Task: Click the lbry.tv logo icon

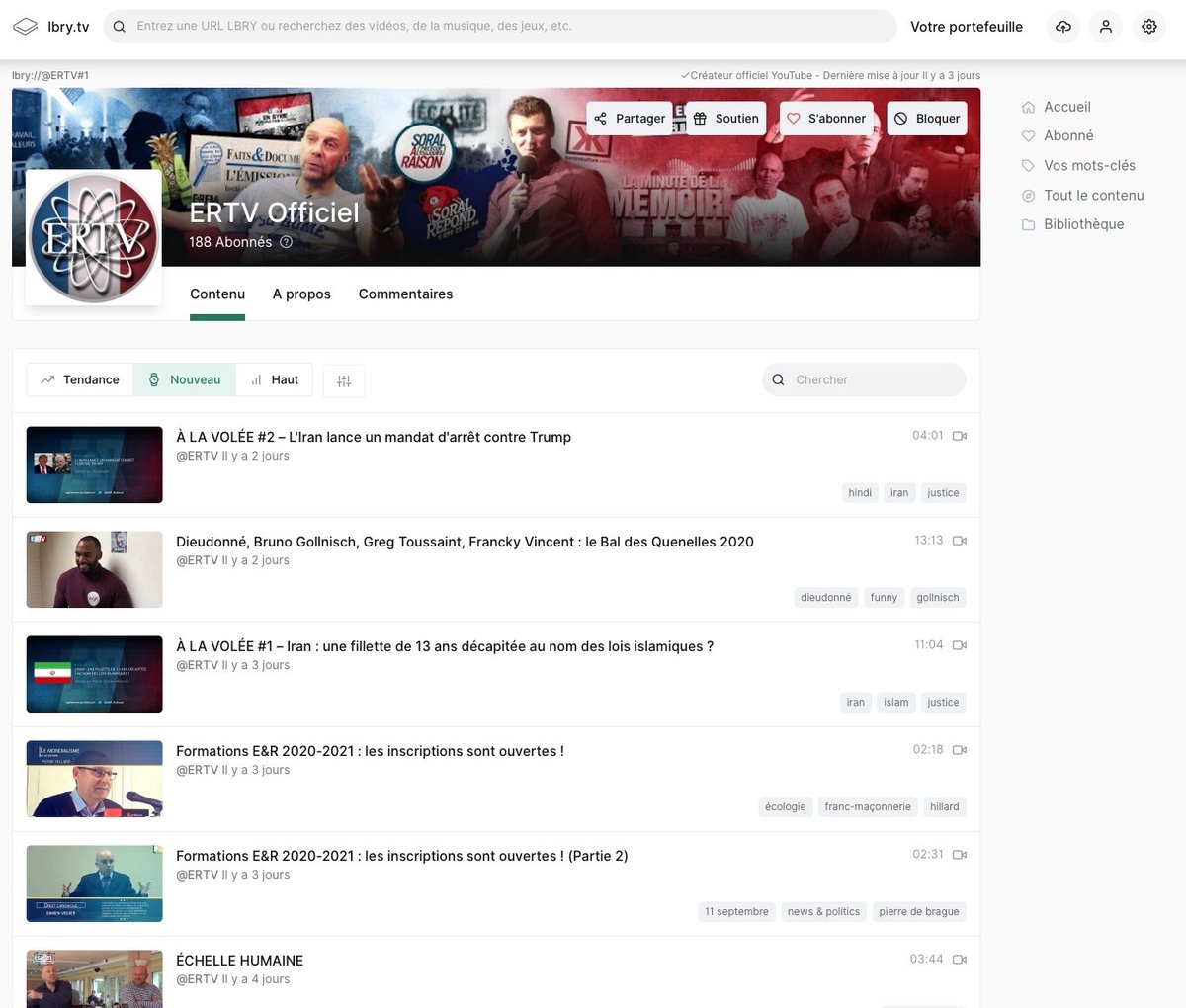Action: click(x=25, y=27)
